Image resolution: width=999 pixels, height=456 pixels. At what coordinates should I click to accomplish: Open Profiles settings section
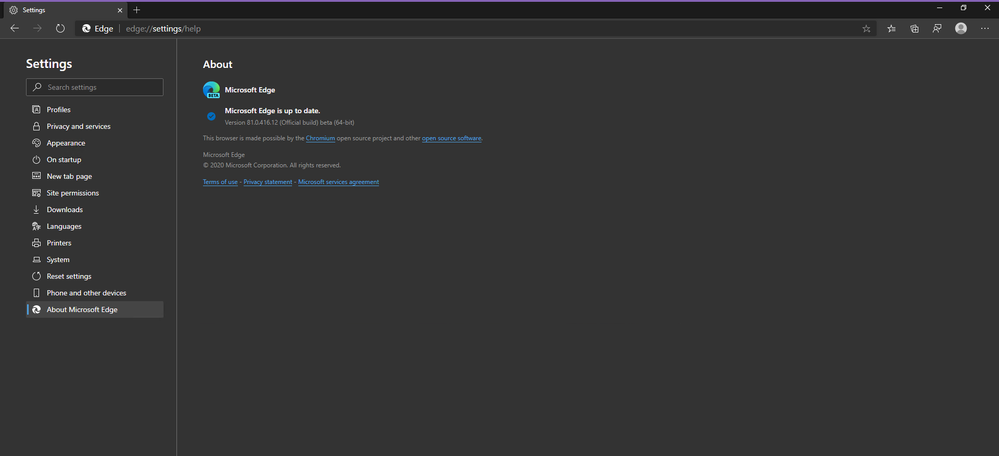click(x=95, y=110)
